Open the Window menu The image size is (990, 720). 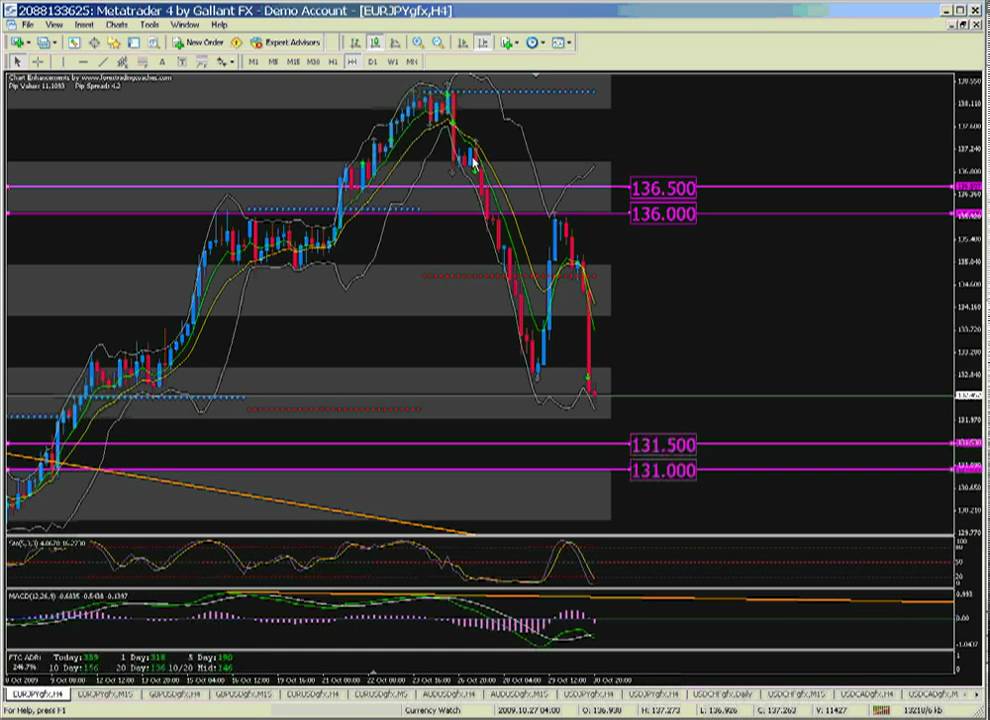[185, 25]
